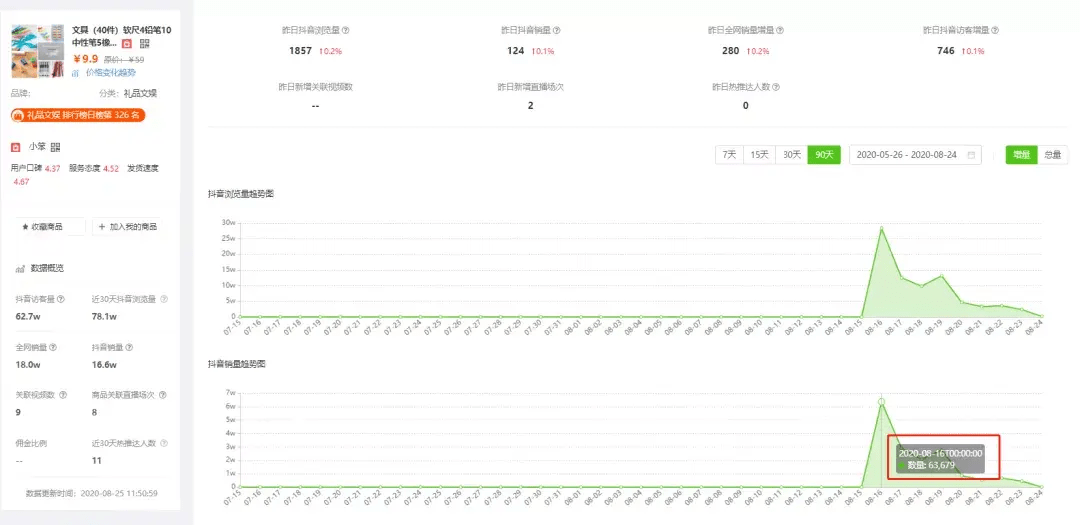Select the 7天 range tab
The width and height of the screenshot is (1080, 525).
pos(729,155)
